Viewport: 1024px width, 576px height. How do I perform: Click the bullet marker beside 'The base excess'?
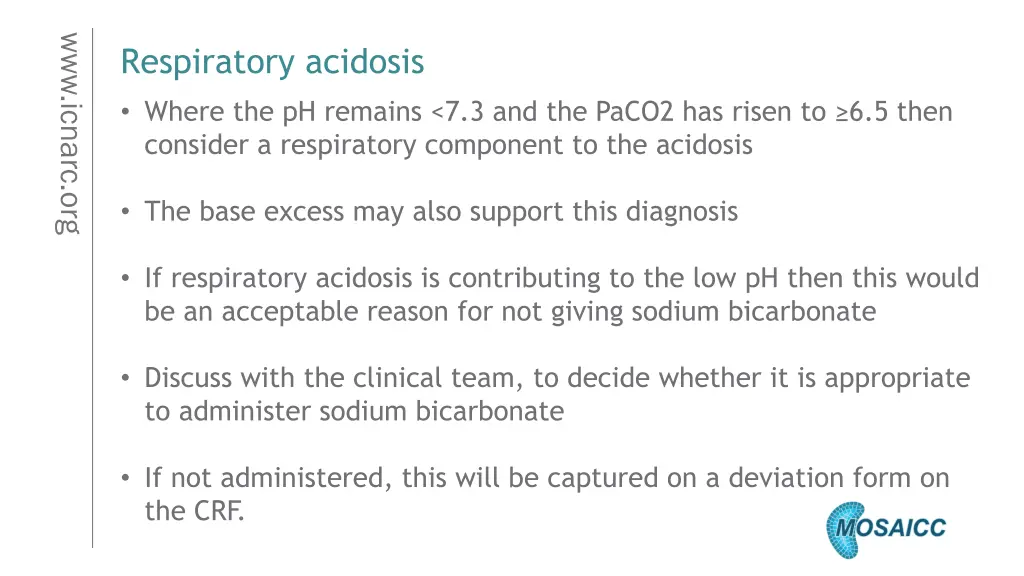tap(125, 212)
